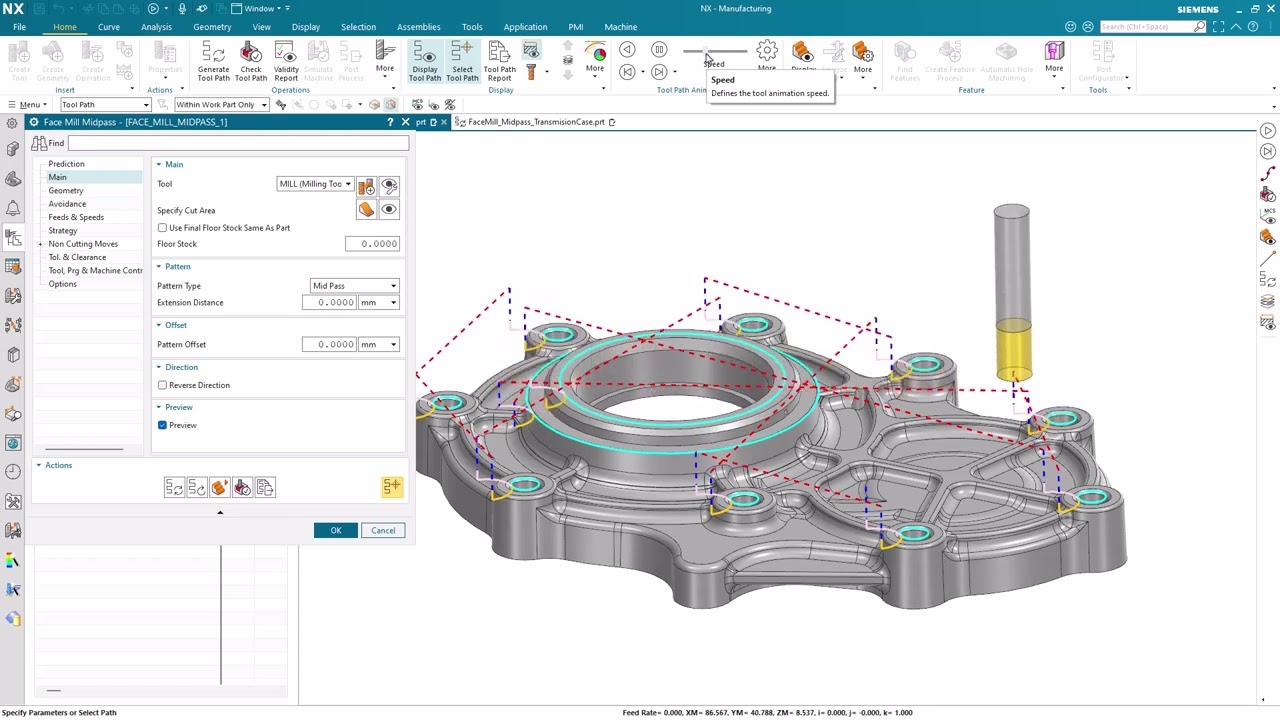Click the Pattern Offset value field
This screenshot has height=720, width=1280.
[330, 344]
